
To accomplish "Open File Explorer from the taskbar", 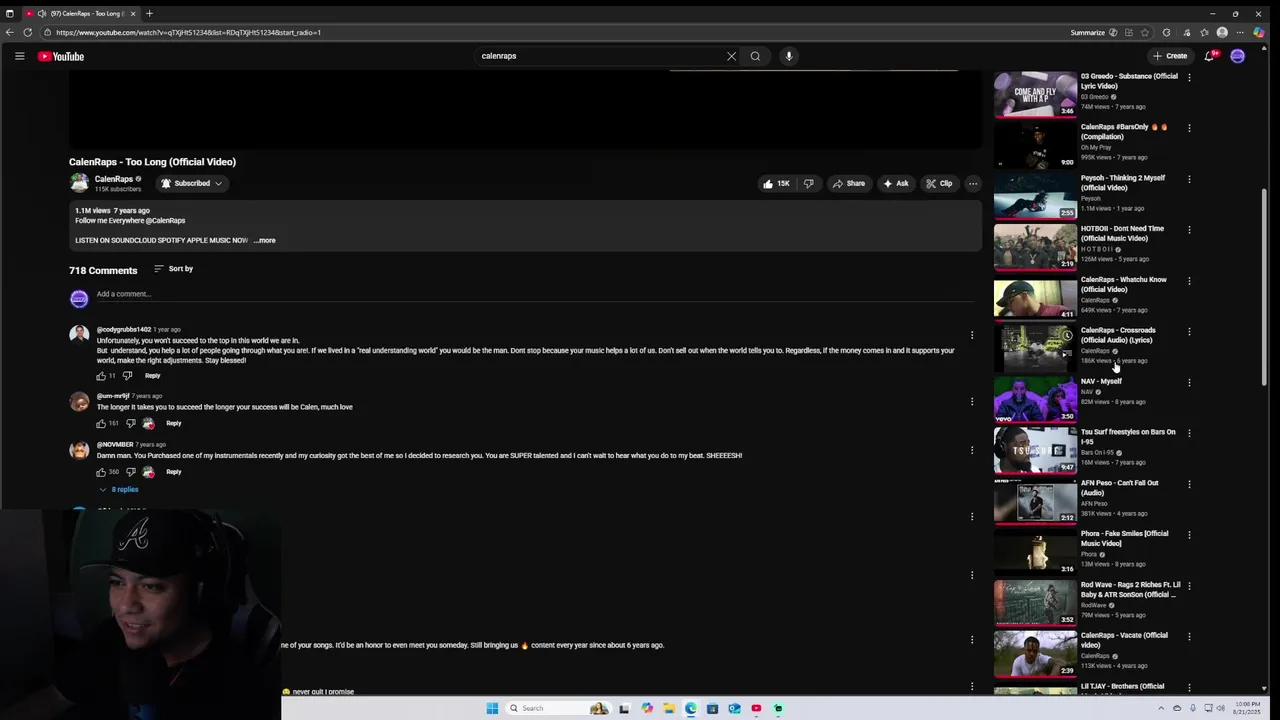I will tap(668, 708).
